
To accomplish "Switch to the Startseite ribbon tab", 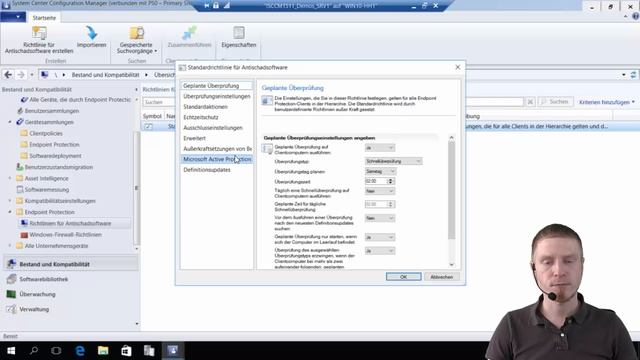I will (x=44, y=18).
